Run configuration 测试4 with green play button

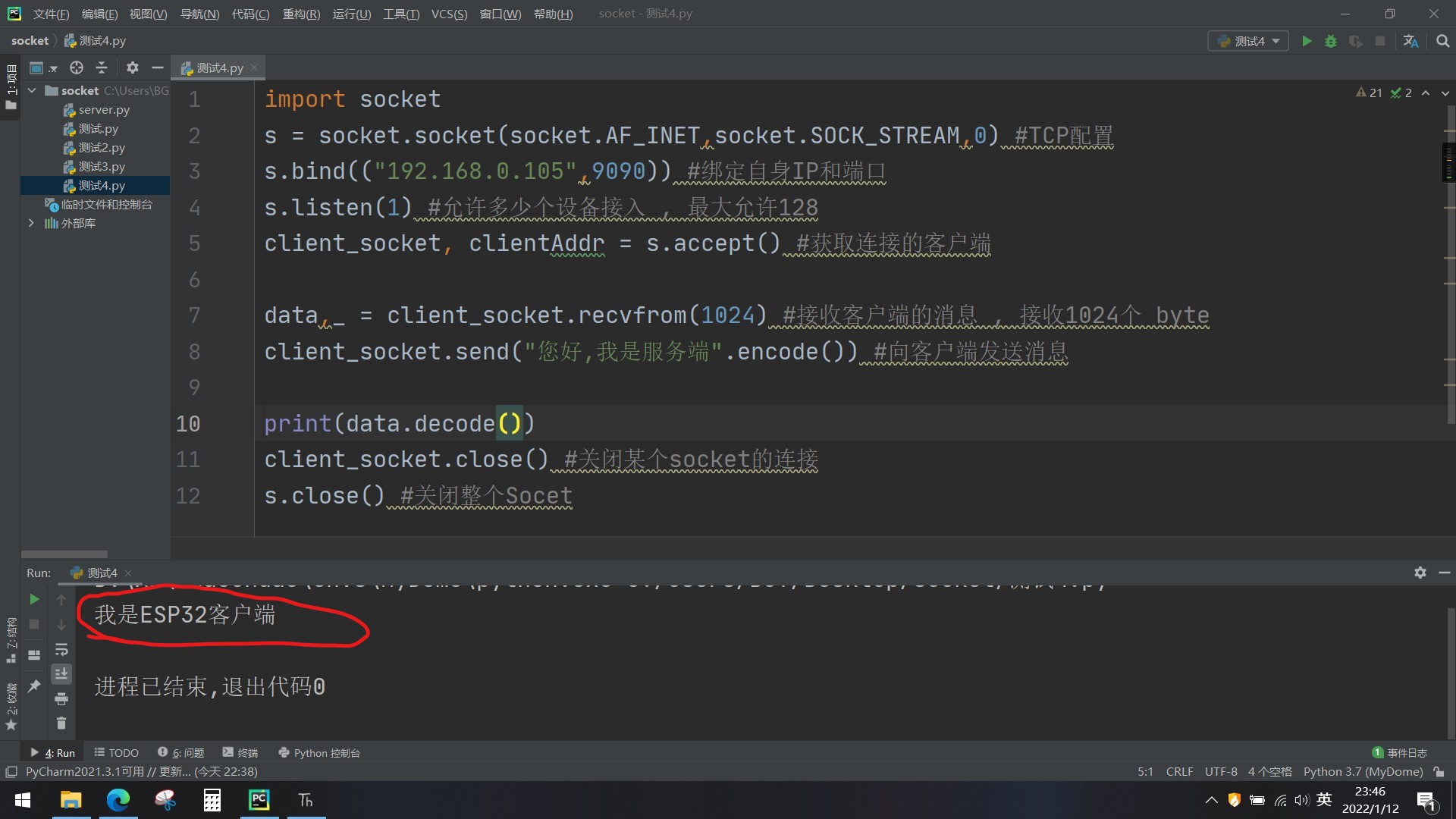pyautogui.click(x=1307, y=41)
